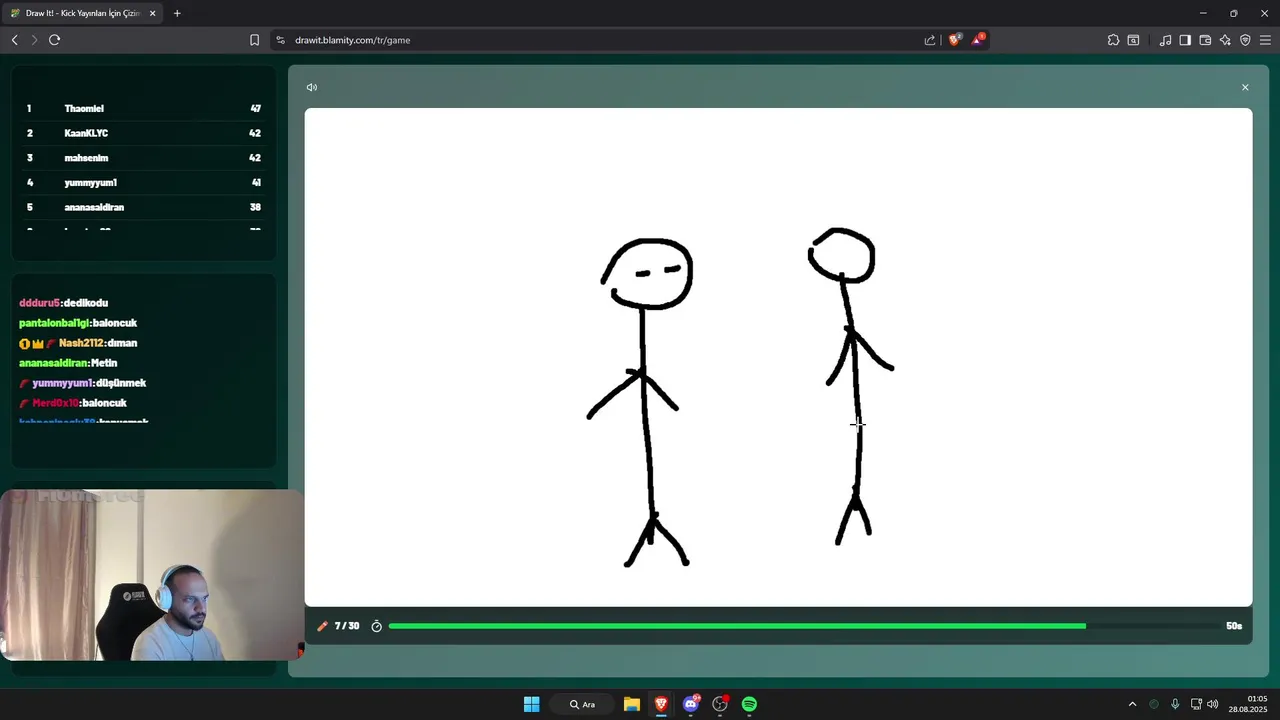Screen dimensions: 1280x720
Task: Click the crown badge beside Nash2112
Action: tap(38, 343)
